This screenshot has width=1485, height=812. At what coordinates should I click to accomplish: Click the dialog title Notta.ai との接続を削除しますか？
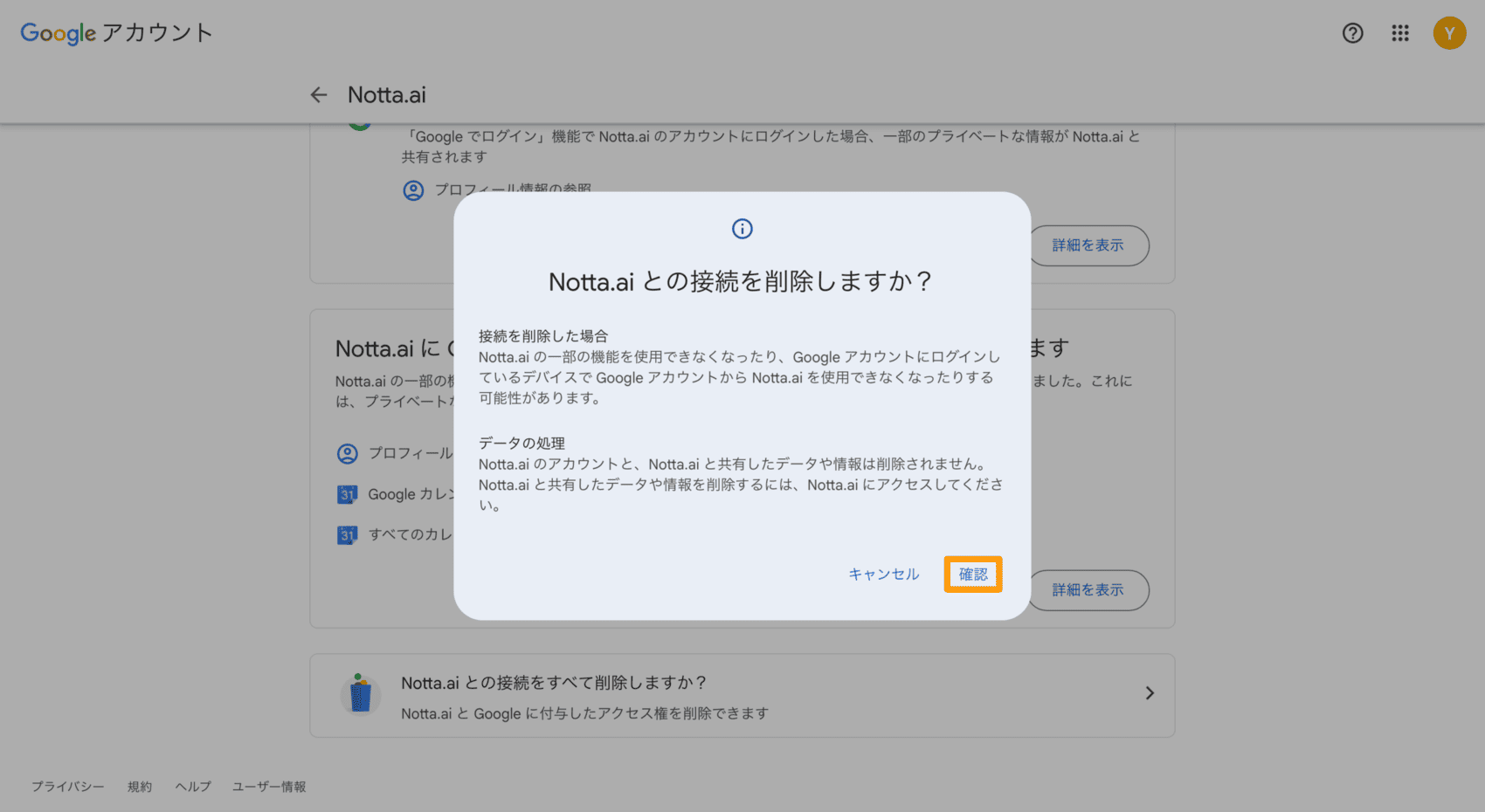[741, 282]
